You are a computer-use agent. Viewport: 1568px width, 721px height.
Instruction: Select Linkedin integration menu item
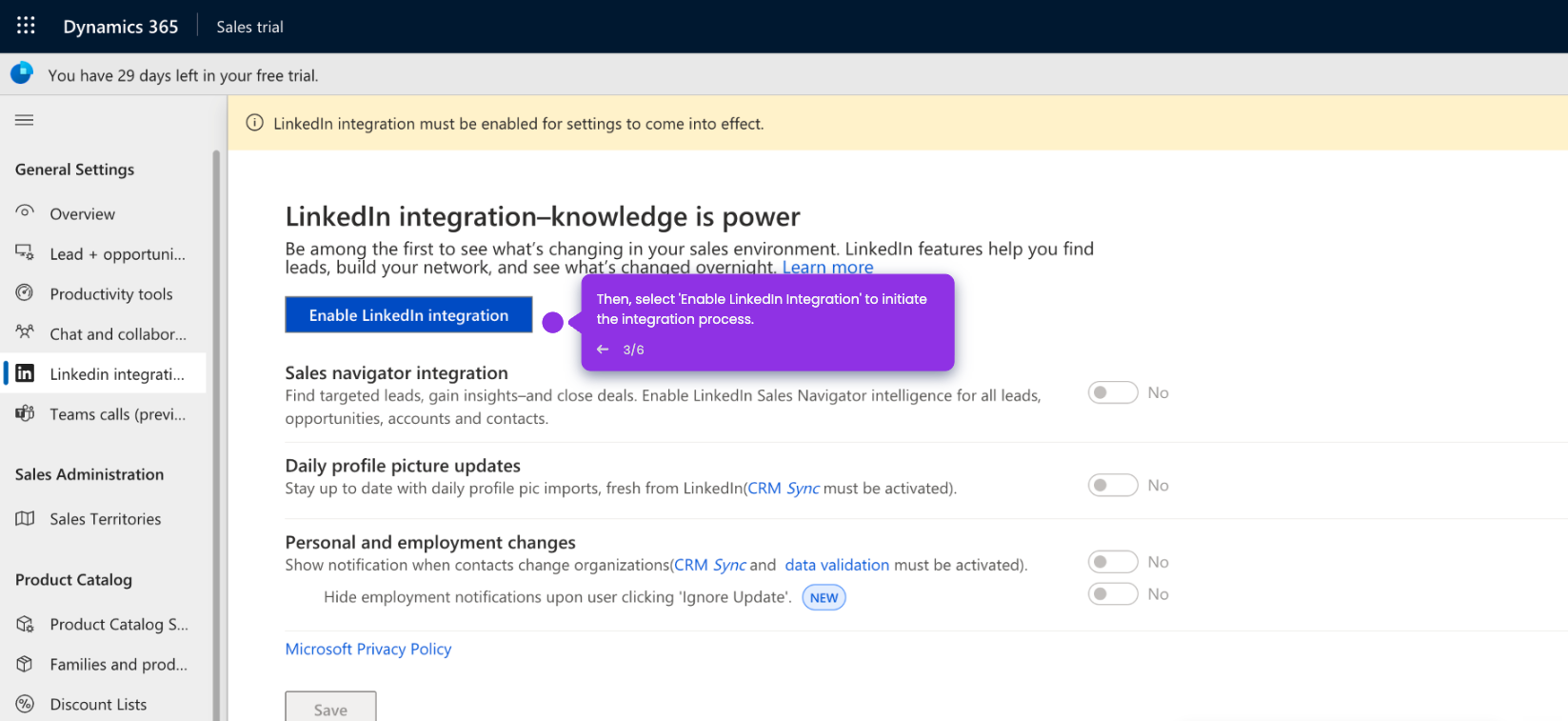click(x=104, y=373)
